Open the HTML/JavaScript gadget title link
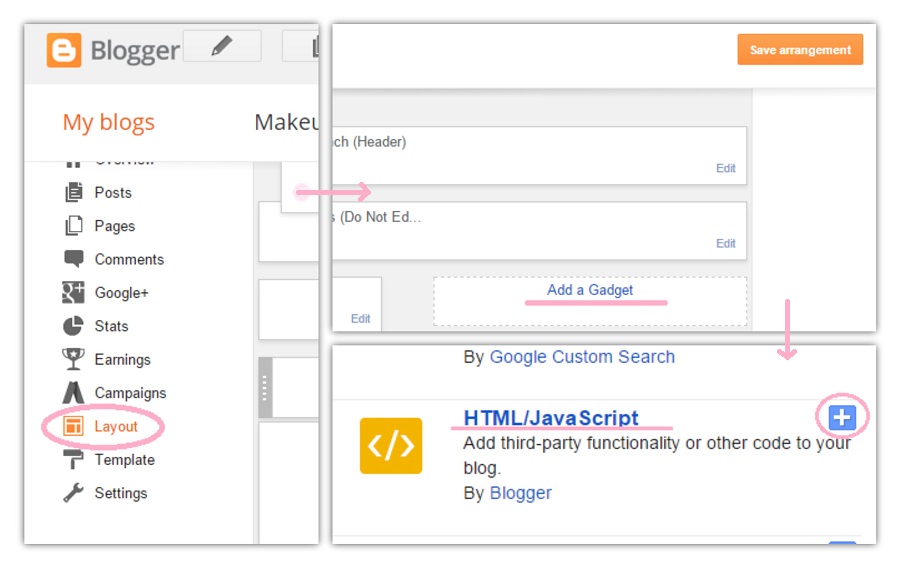The image size is (900, 568). (551, 418)
